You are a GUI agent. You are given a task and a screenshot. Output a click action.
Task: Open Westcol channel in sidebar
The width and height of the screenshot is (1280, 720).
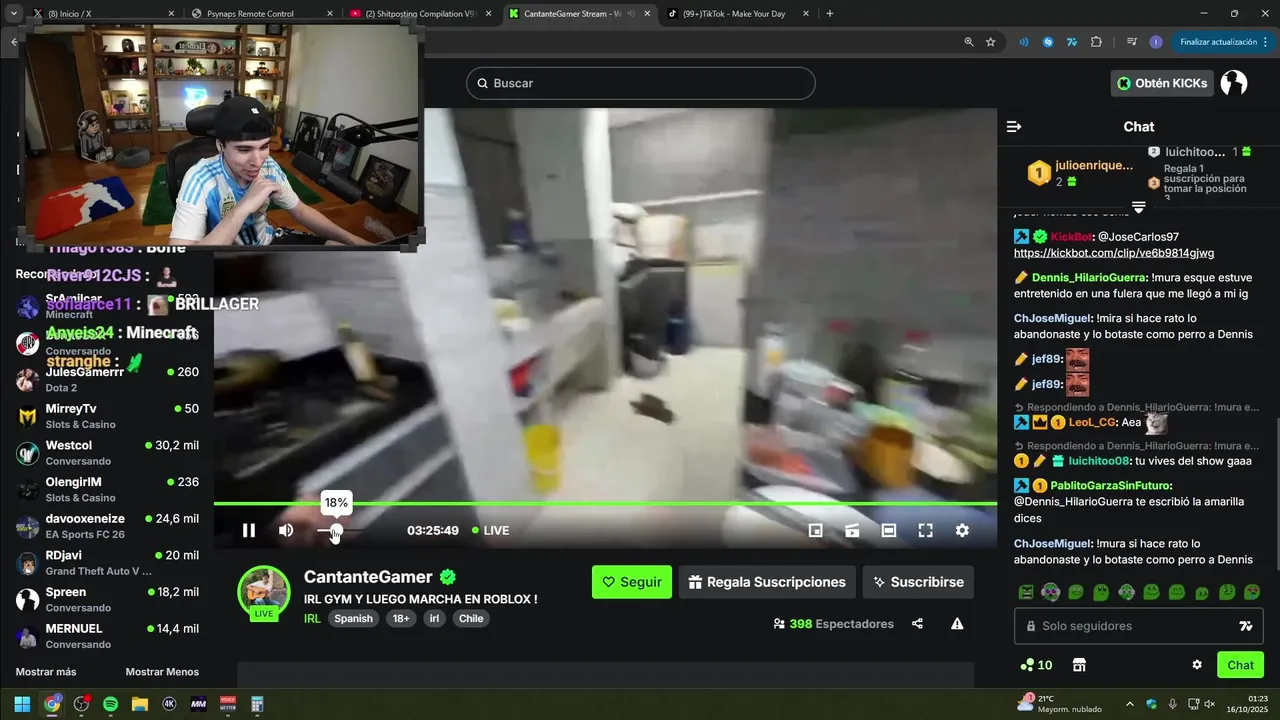click(107, 453)
